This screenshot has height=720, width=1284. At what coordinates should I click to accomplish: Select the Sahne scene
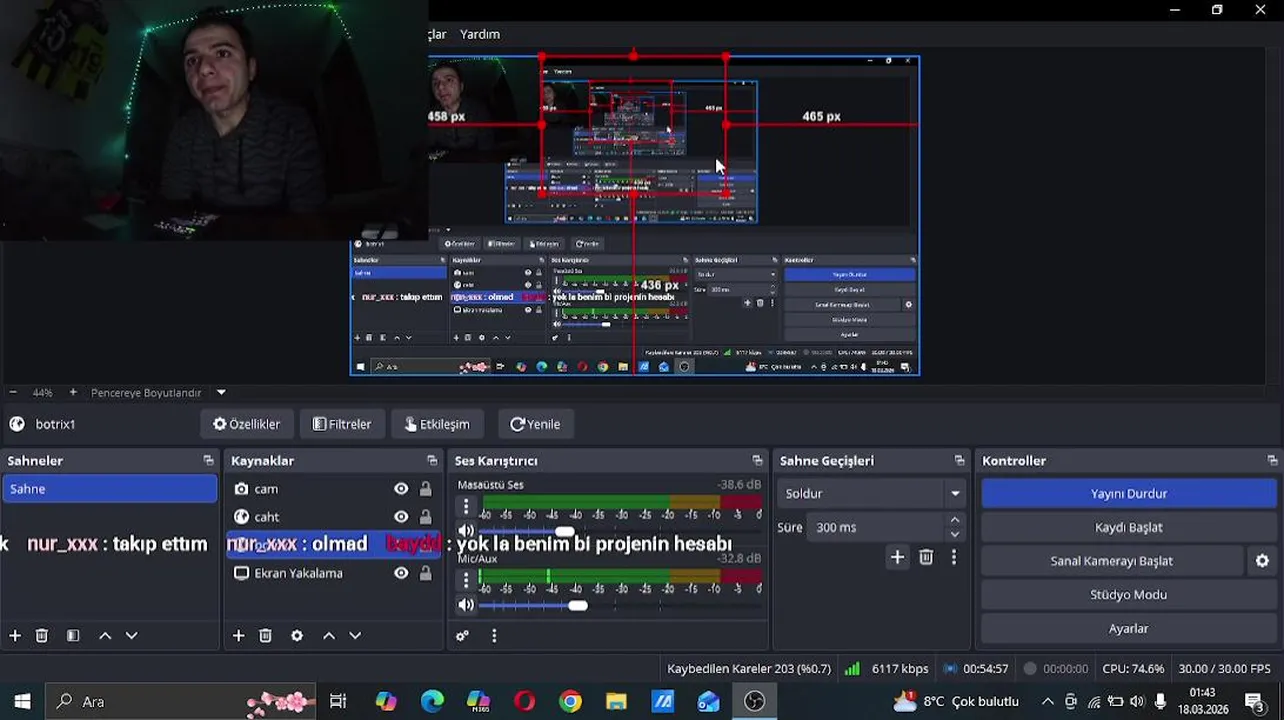click(x=109, y=489)
